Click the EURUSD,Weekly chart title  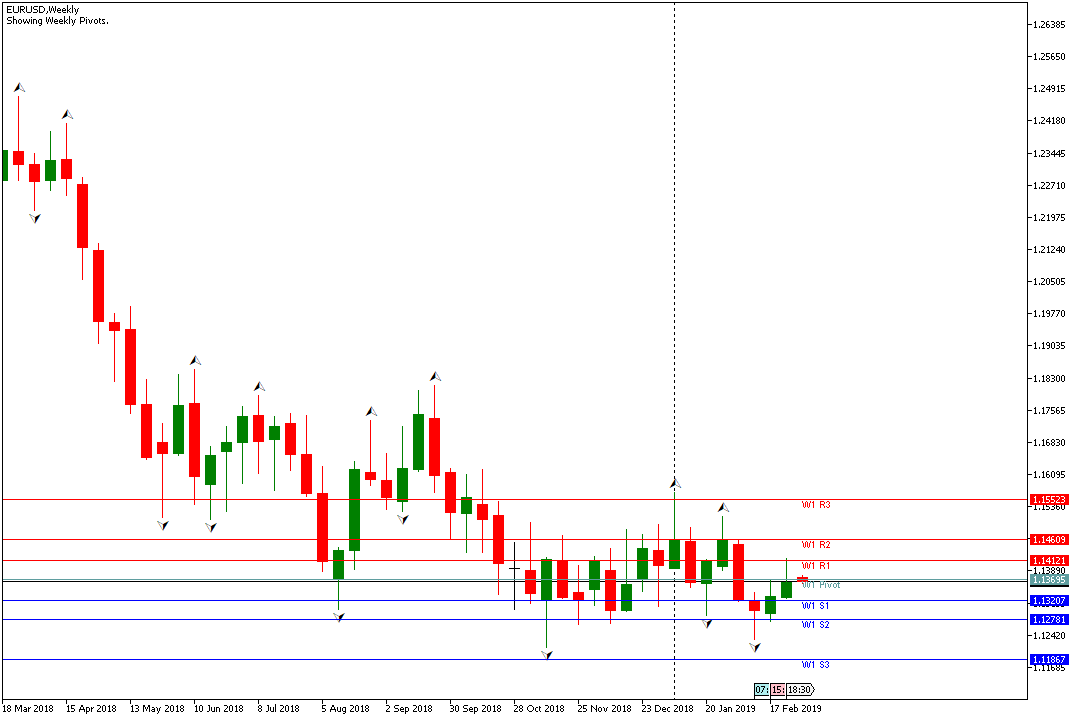(x=42, y=9)
